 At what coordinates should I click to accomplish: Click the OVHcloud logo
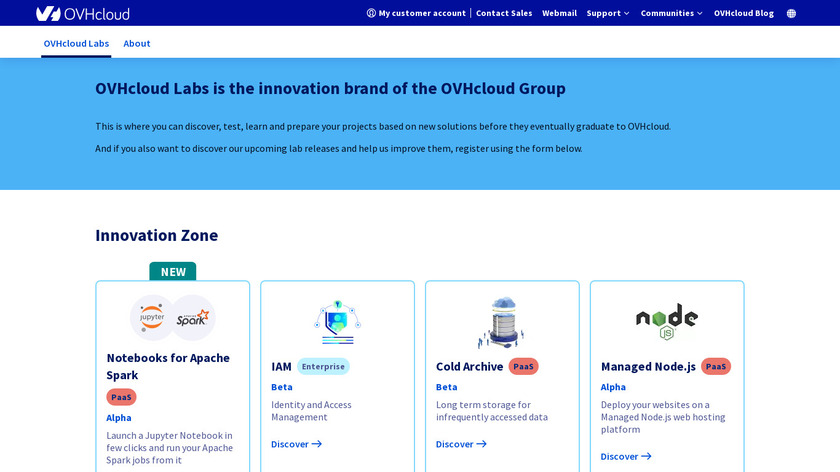[83, 13]
